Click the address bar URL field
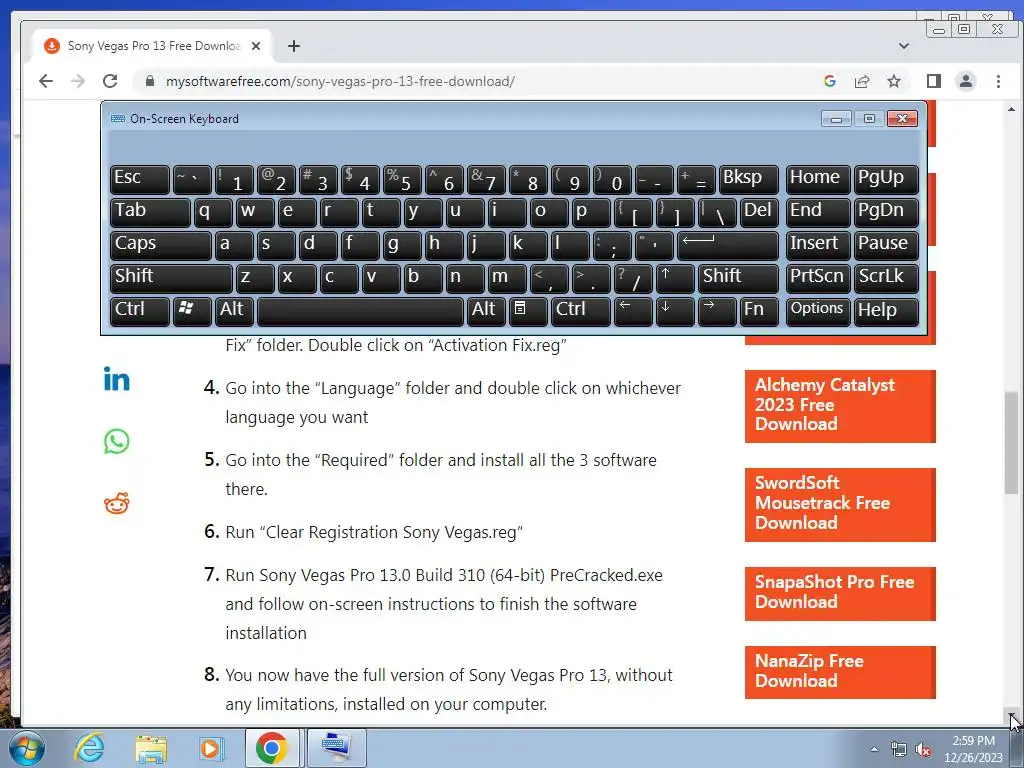 pyautogui.click(x=483, y=81)
